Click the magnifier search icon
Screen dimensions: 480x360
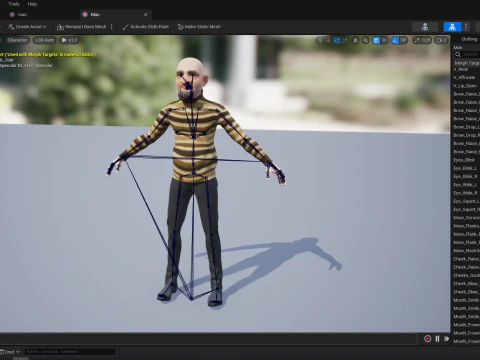click(458, 54)
